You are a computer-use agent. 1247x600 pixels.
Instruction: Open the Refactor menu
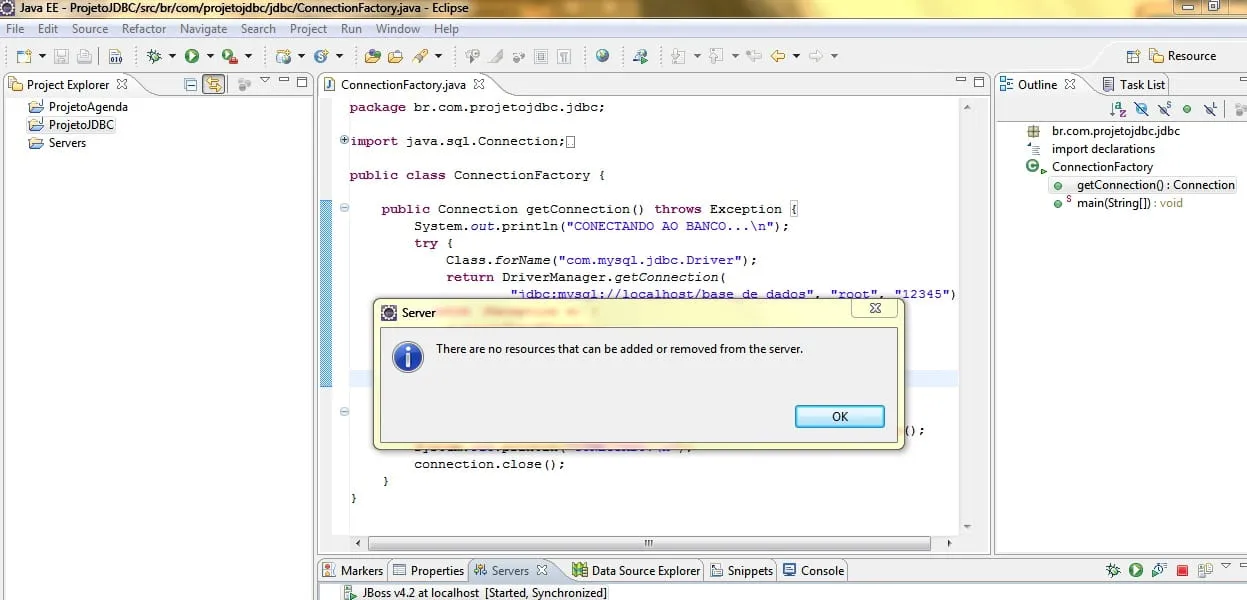144,29
